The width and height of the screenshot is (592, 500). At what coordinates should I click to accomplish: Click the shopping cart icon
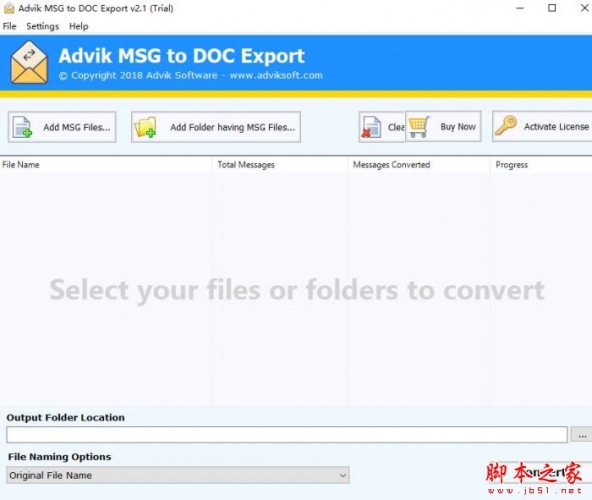(419, 127)
